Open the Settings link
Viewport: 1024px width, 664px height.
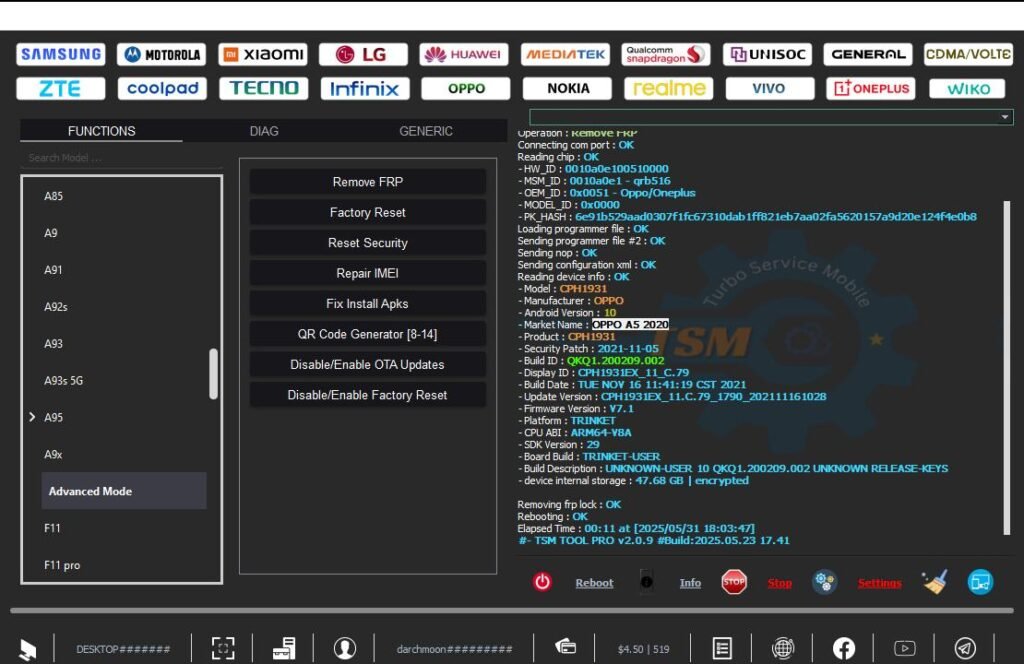coord(880,583)
